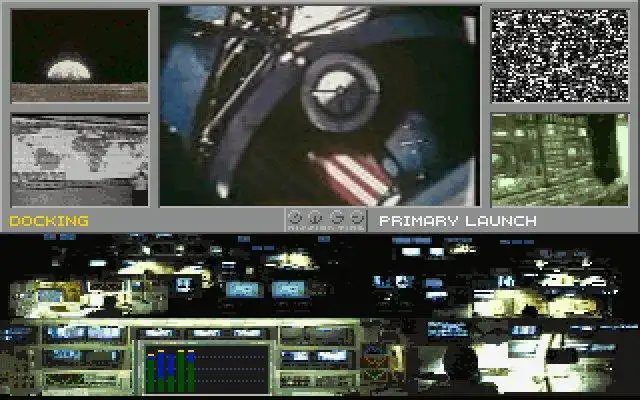This screenshot has height=400, width=640.
Task: Click the main docking video display
Action: pyautogui.click(x=320, y=105)
